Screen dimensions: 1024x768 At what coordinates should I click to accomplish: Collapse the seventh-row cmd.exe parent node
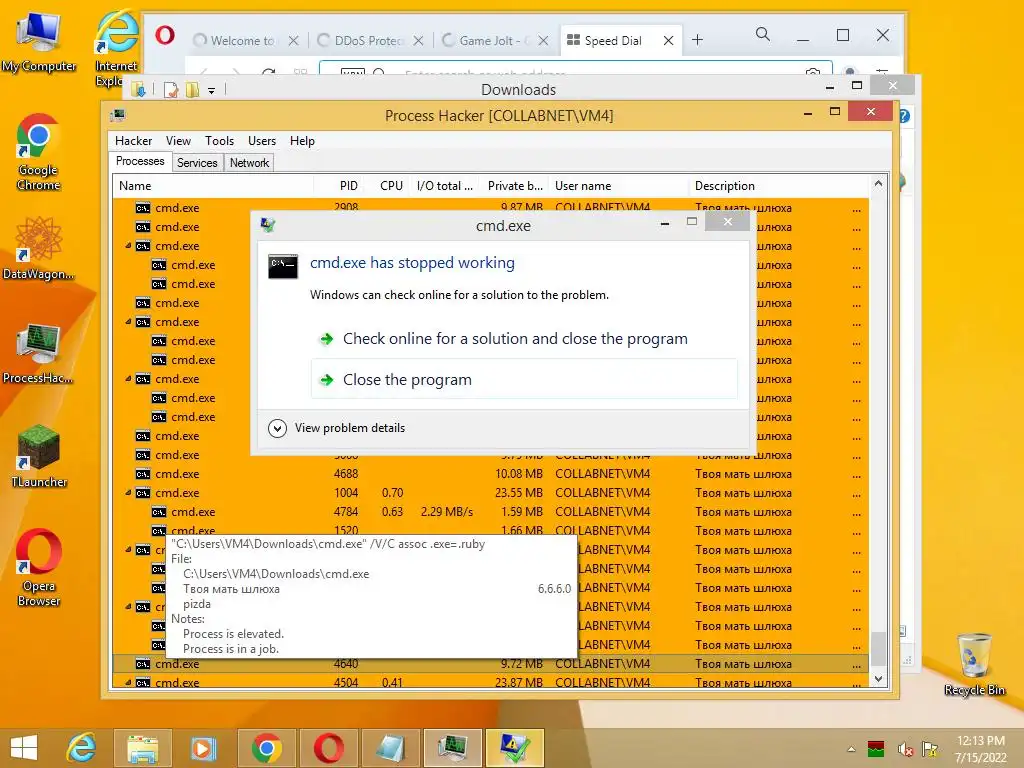[x=128, y=321]
